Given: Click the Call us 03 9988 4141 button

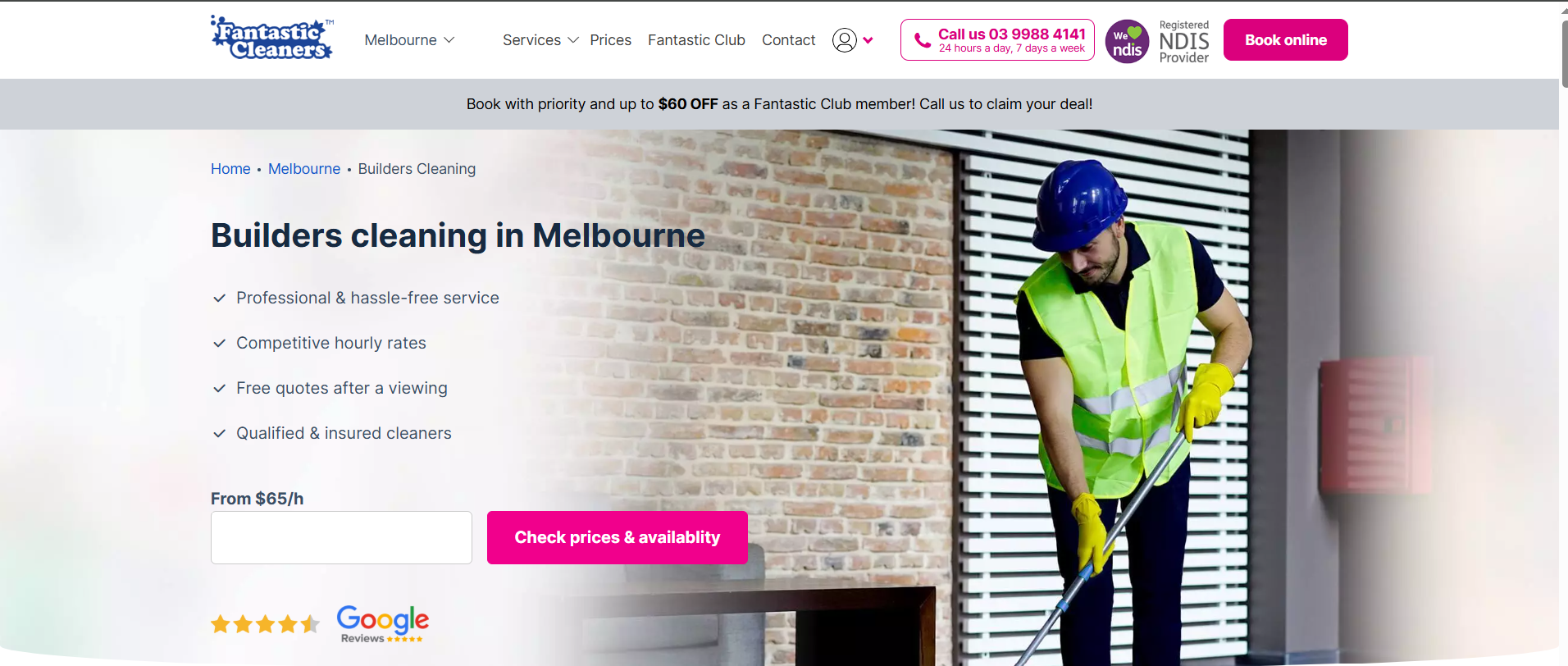Looking at the screenshot, I should (997, 39).
